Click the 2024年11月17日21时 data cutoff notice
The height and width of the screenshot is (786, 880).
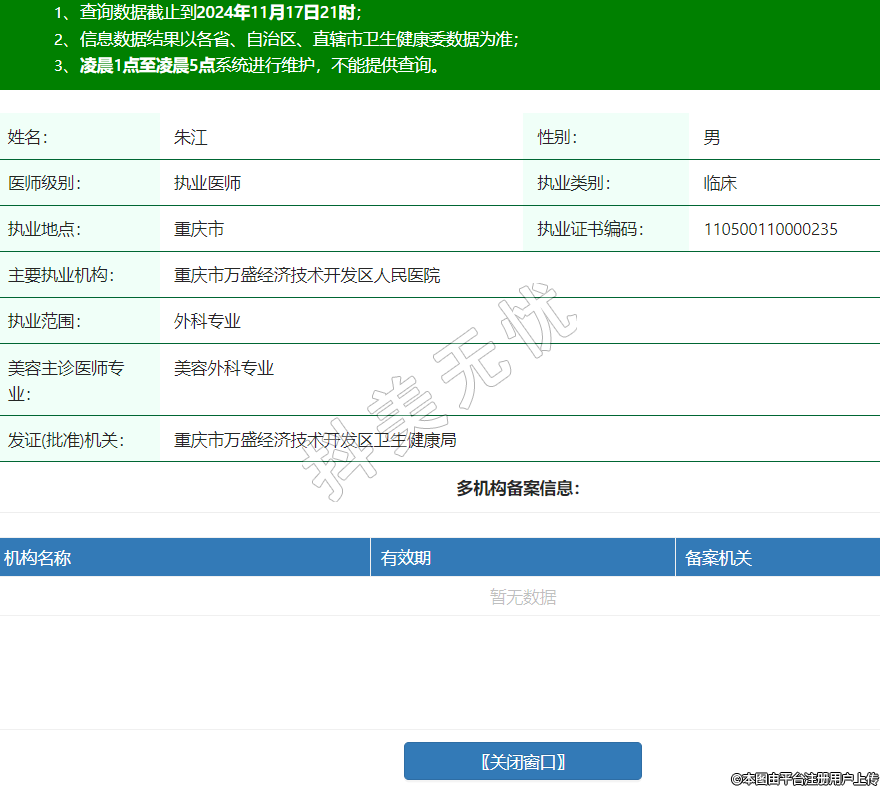(x=277, y=13)
